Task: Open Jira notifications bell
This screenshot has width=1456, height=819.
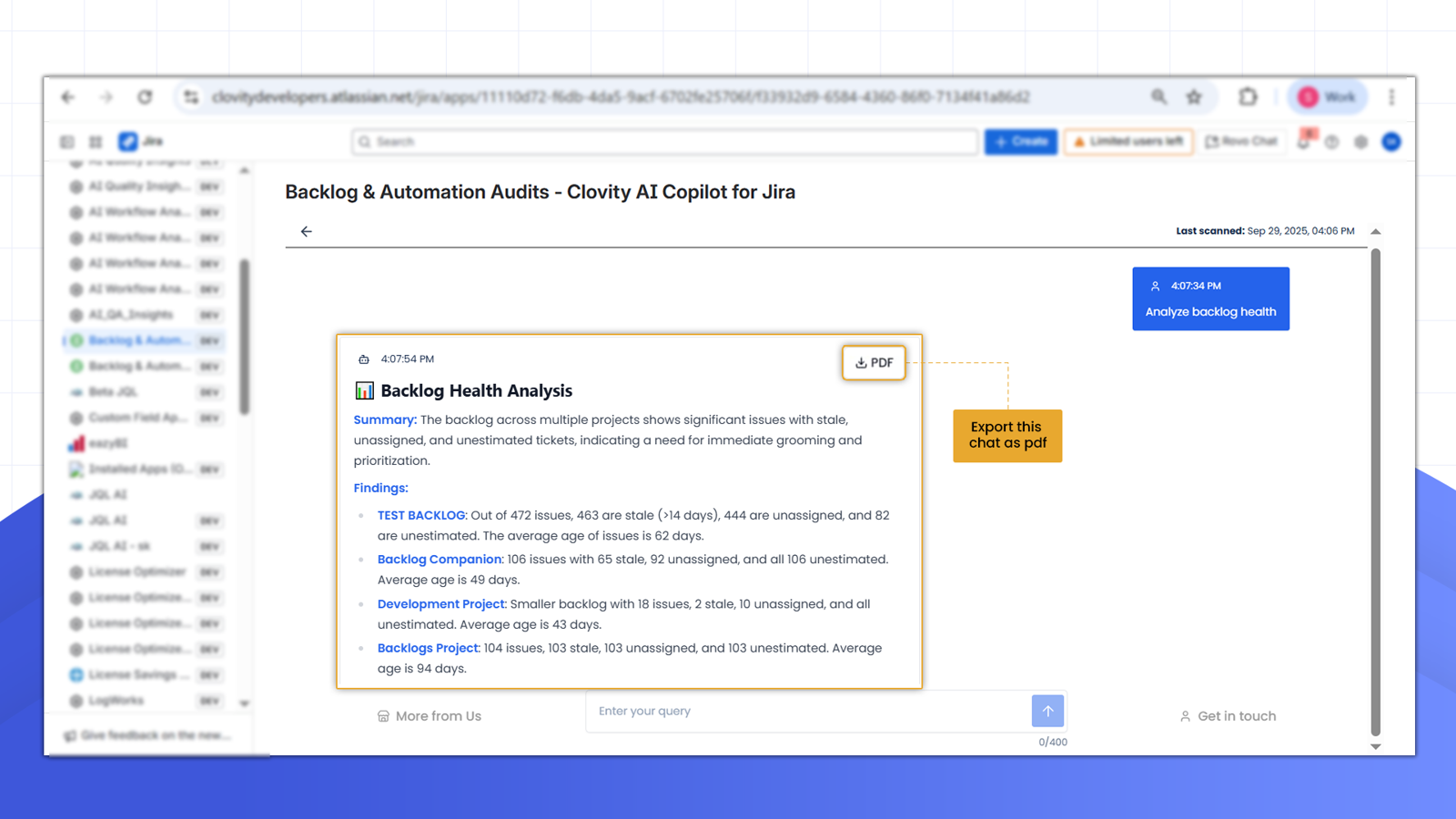Action: coord(1305,141)
